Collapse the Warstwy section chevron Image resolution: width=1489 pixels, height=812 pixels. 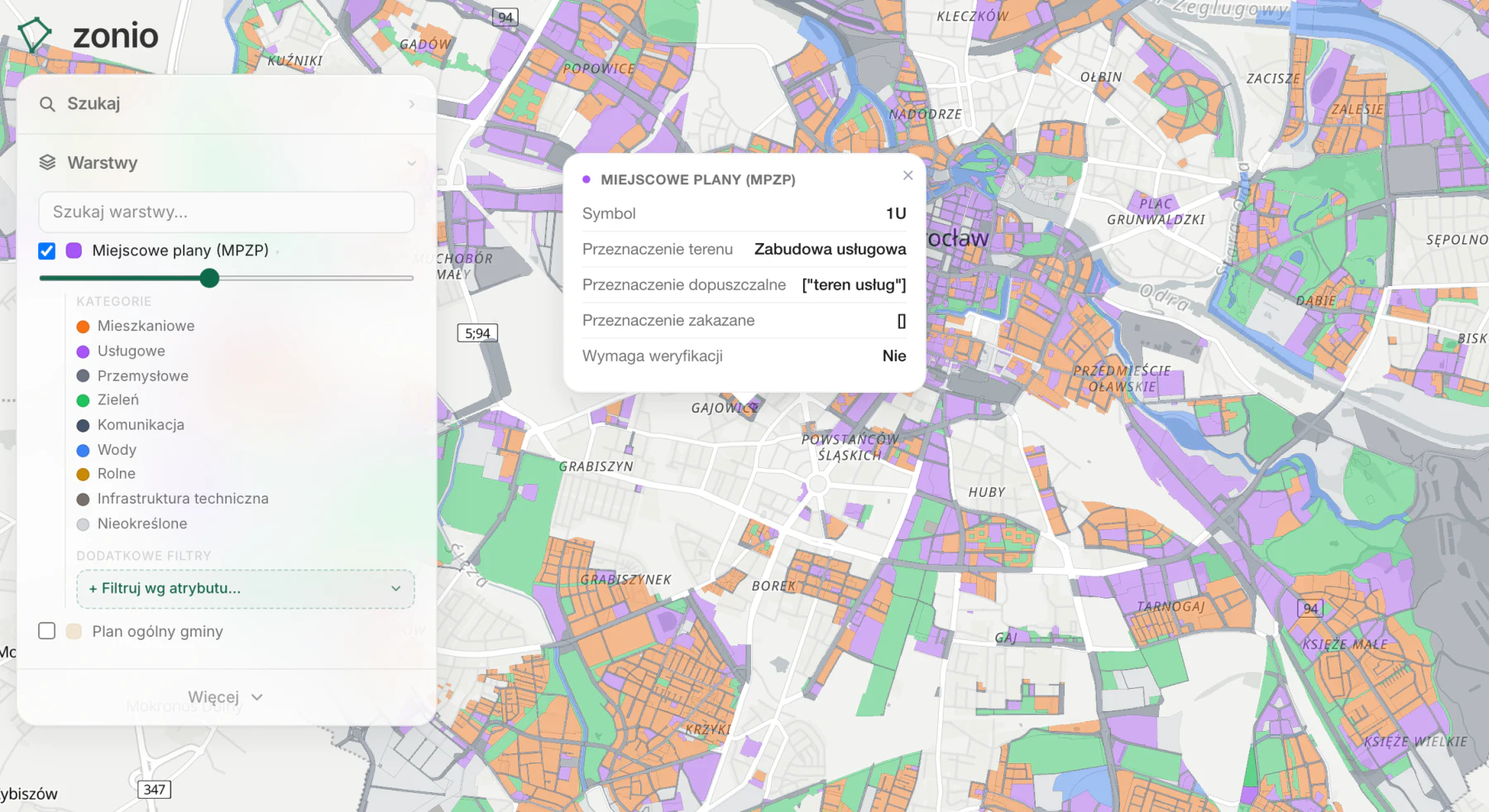411,163
